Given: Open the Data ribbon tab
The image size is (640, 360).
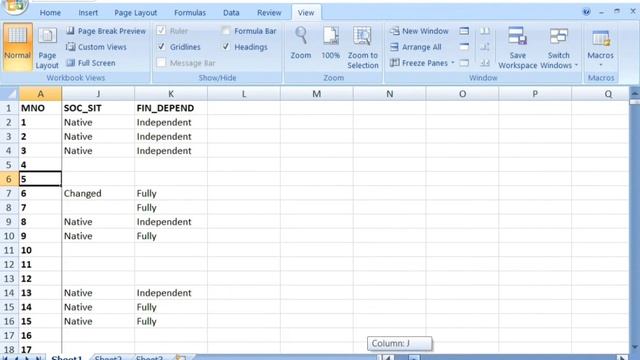Looking at the screenshot, I should 231,13.
